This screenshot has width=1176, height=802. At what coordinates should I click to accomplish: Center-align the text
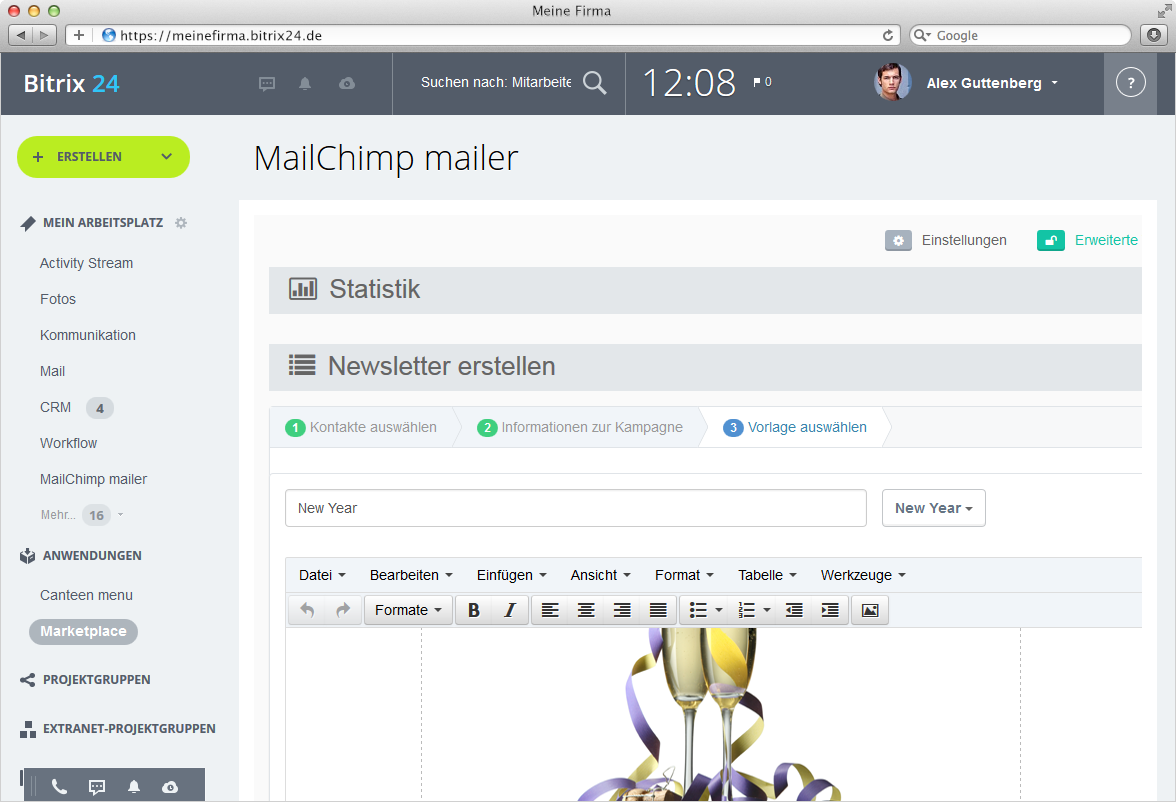click(586, 610)
